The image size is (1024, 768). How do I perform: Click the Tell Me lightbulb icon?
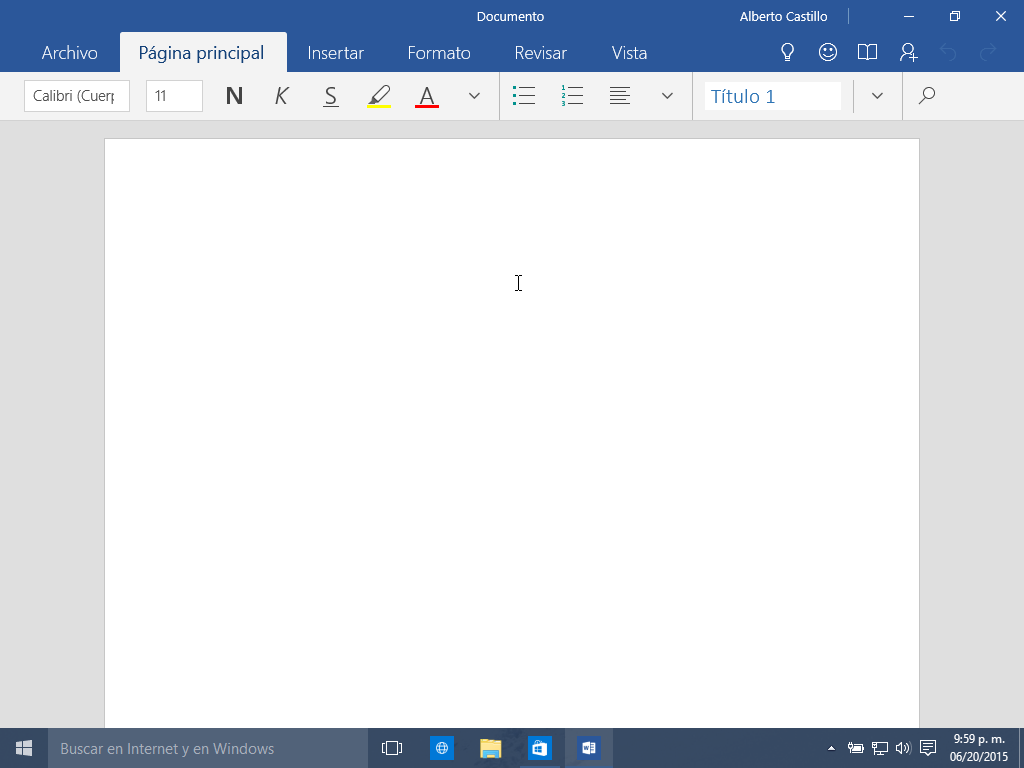[x=787, y=52]
